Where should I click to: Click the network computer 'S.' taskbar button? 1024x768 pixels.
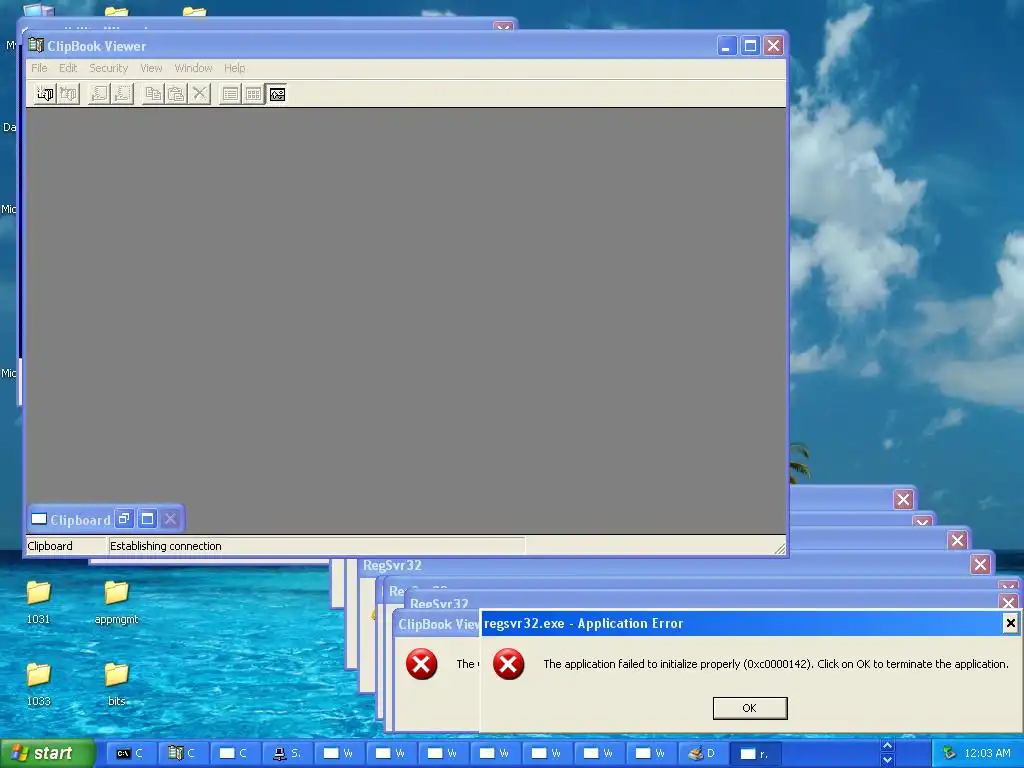pos(286,754)
